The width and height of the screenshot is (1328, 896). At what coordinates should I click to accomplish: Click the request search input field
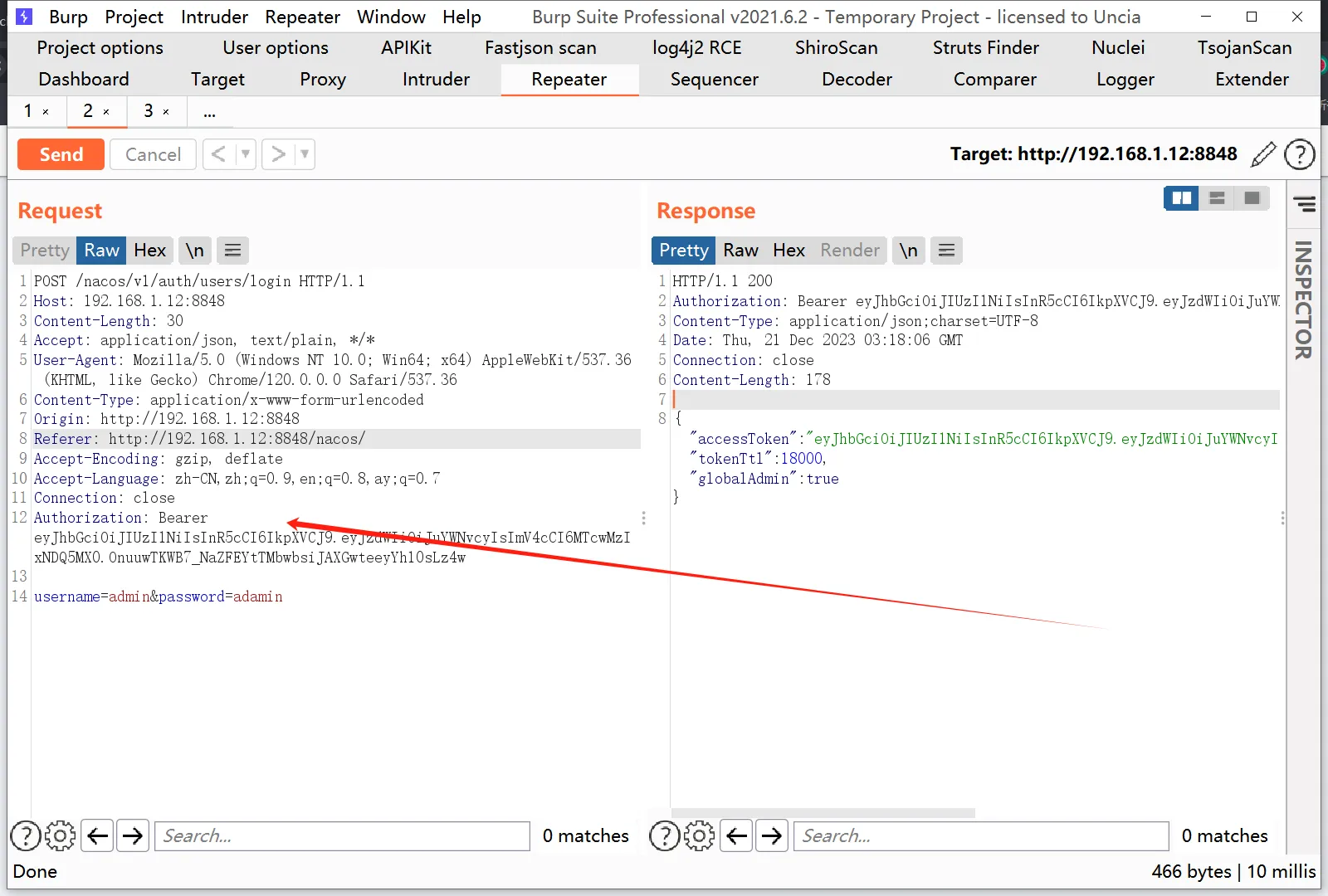[x=342, y=835]
